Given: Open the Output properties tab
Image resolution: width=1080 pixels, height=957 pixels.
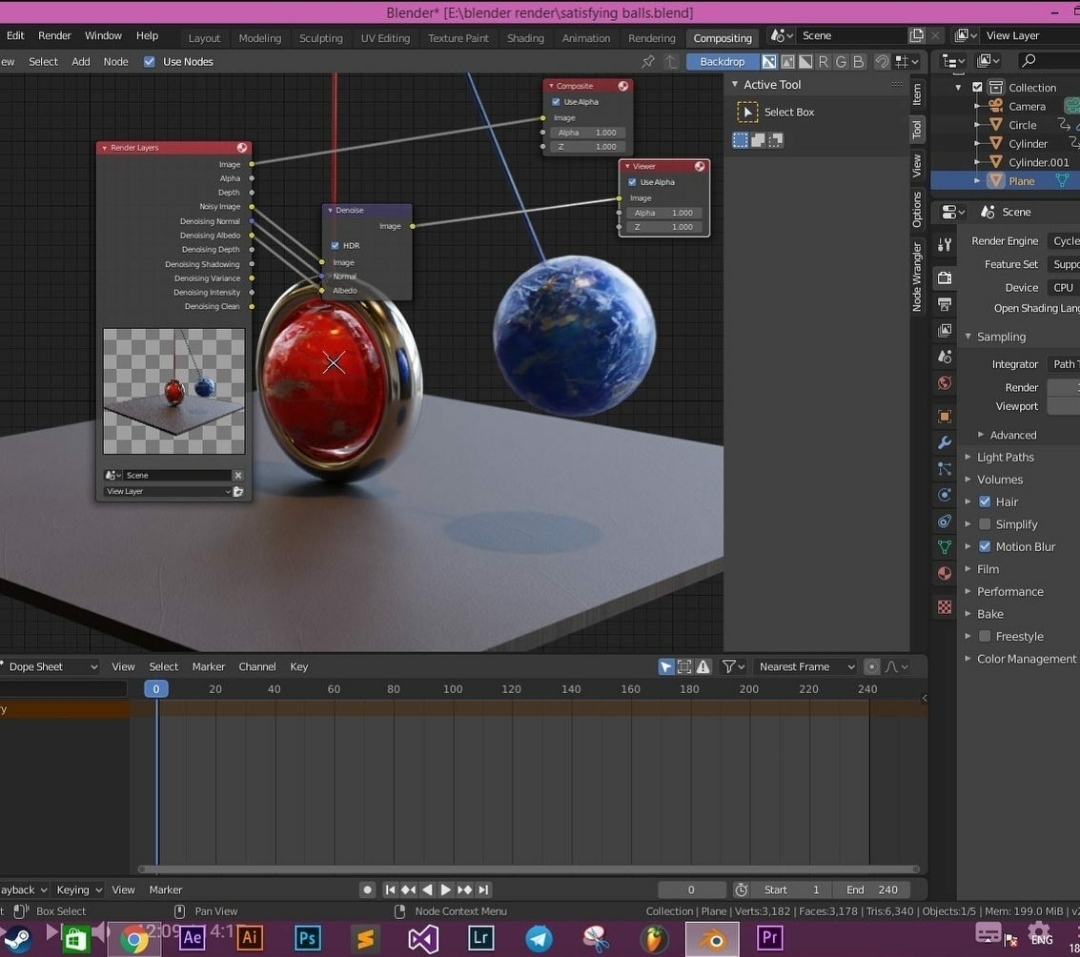Looking at the screenshot, I should 945,304.
